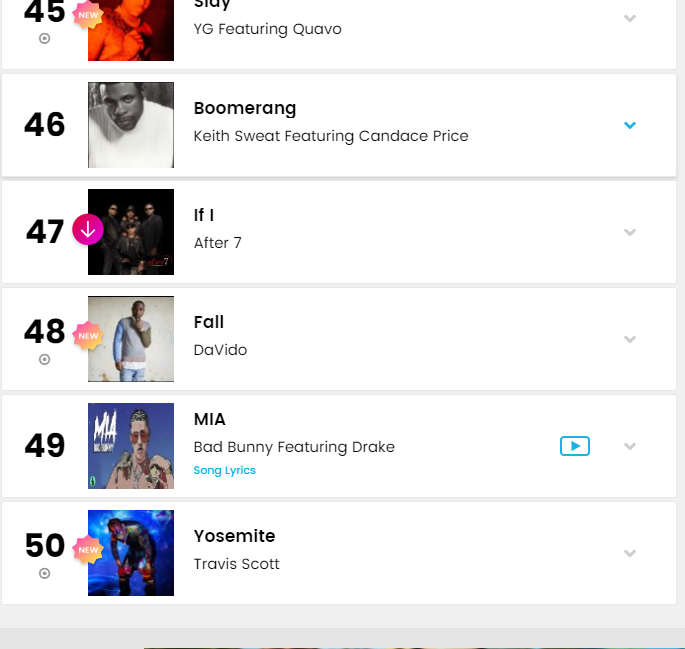This screenshot has width=685, height=649.
Task: Expand details for Fall by DaVido
Action: [x=630, y=339]
